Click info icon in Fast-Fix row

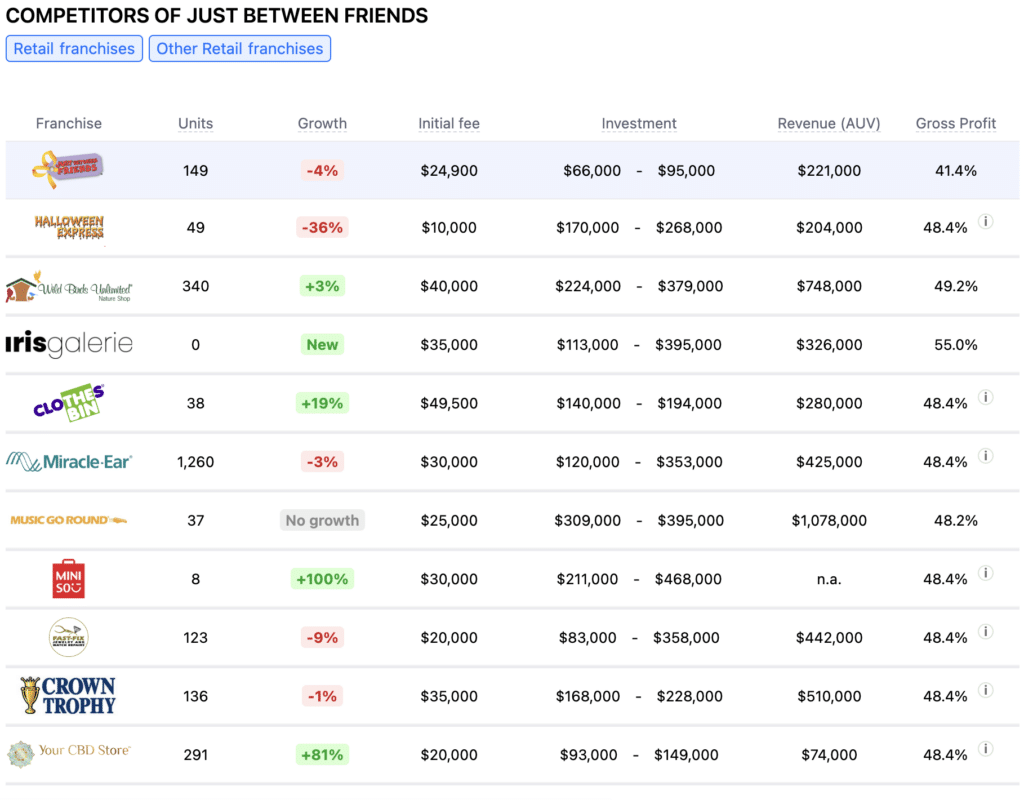(985, 632)
